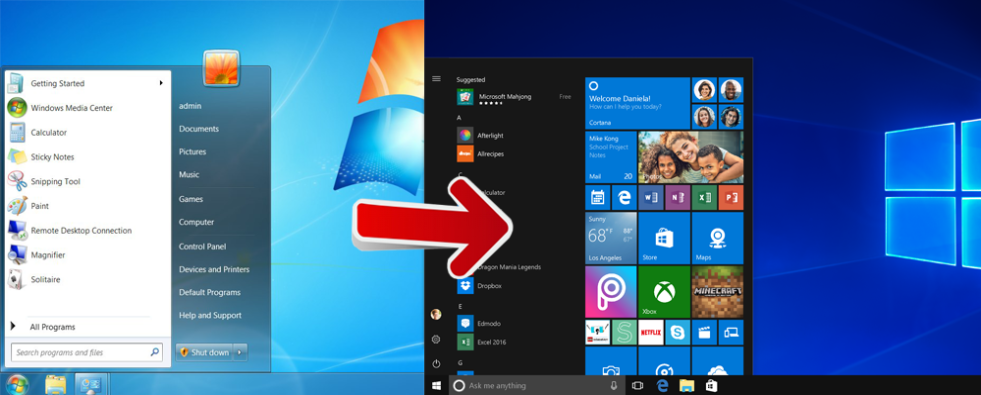Image resolution: width=981 pixels, height=395 pixels.
Task: Open Calculator from the Windows 7 menu
Action: click(x=88, y=132)
